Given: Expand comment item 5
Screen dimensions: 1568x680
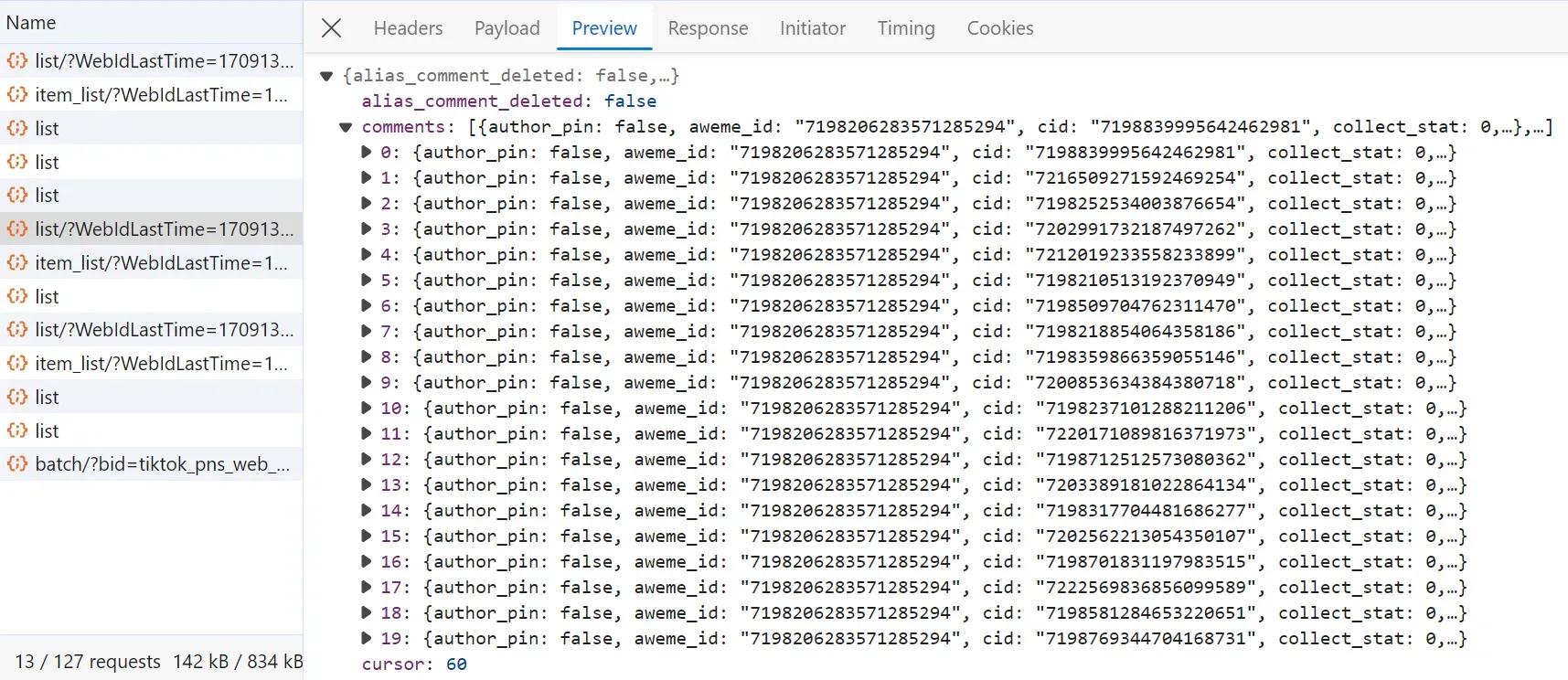Looking at the screenshot, I should click(x=367, y=280).
